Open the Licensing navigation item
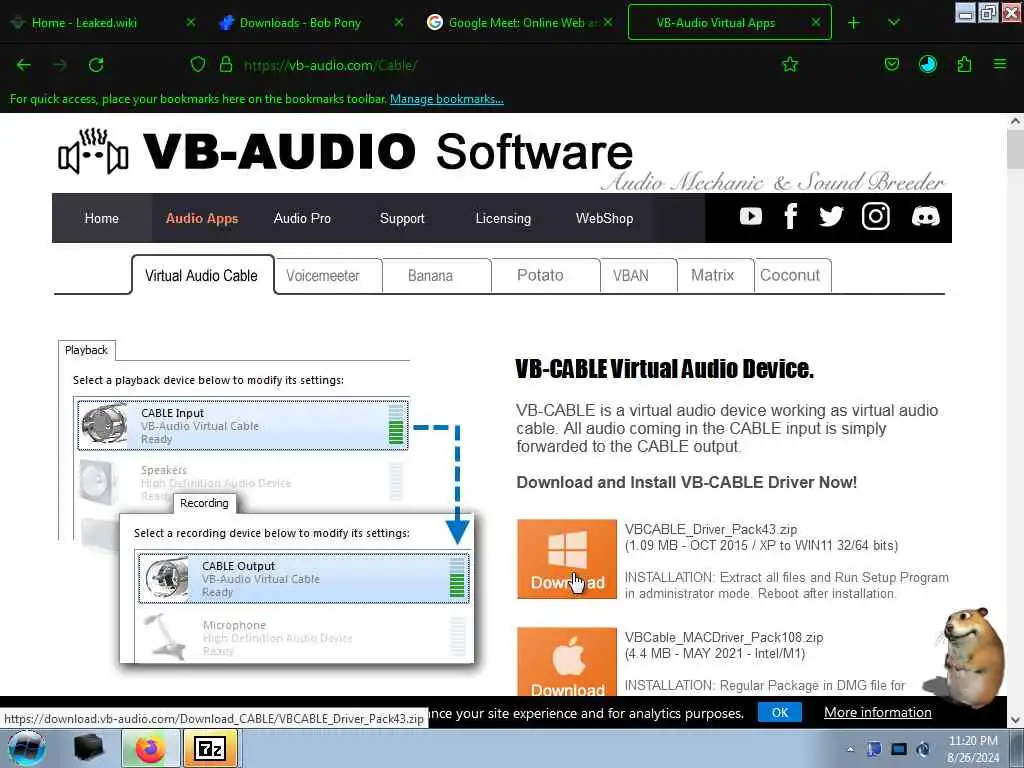The image size is (1024, 768). coord(503,218)
